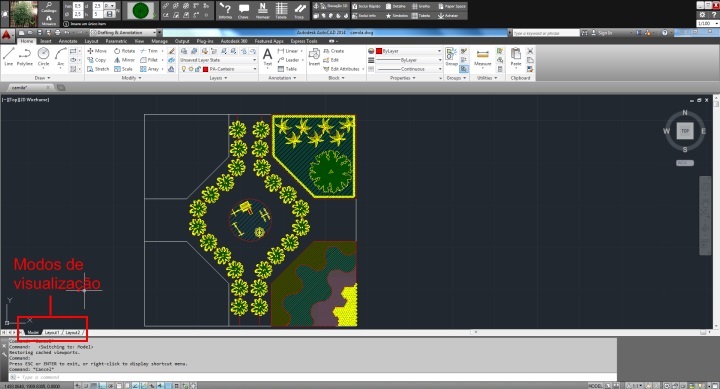Click the Nomear tool in top bar
Viewport: 720px width, 389px height.
[x=263, y=11]
